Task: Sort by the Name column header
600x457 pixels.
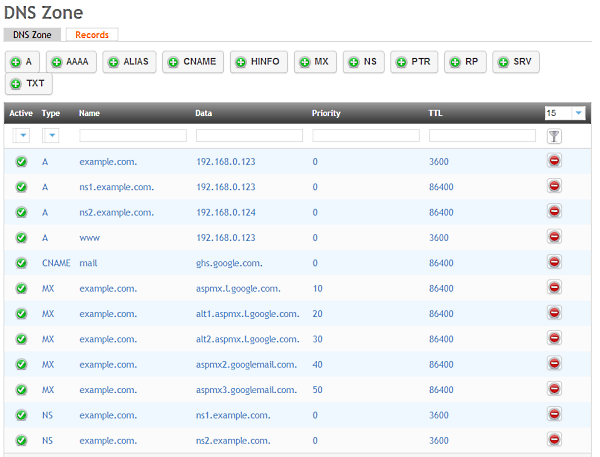Action: coord(89,113)
